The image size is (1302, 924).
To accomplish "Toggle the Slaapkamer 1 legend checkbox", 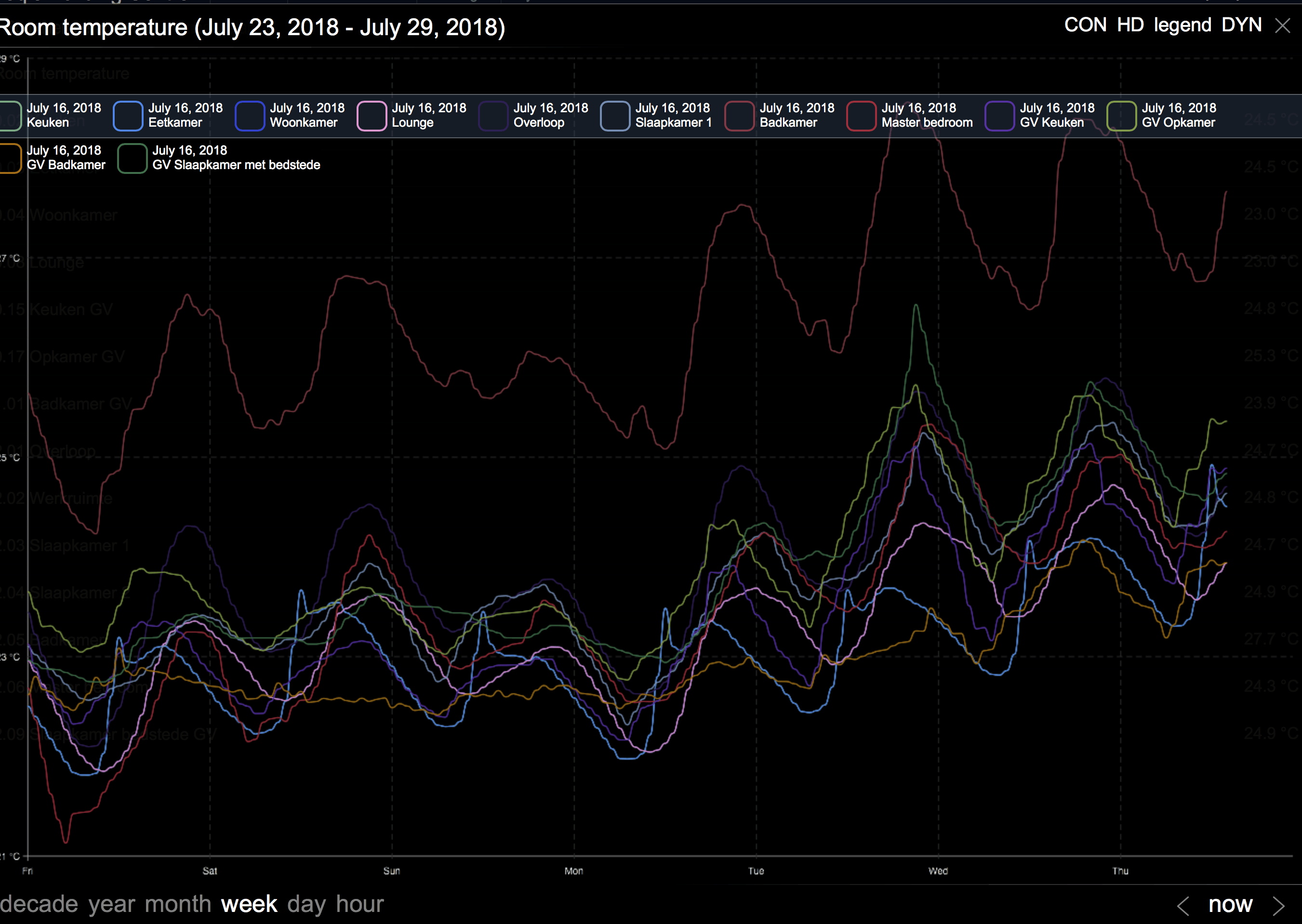I will click(x=615, y=116).
